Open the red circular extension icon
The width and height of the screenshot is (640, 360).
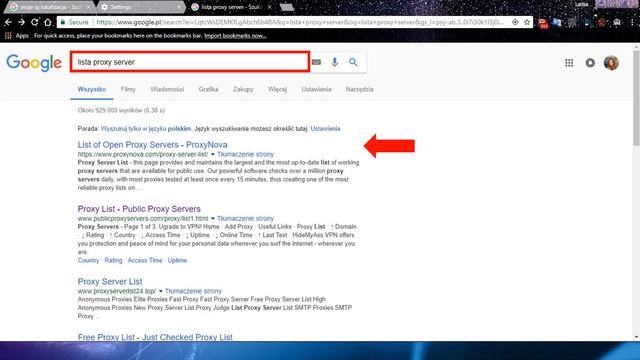(x=602, y=22)
